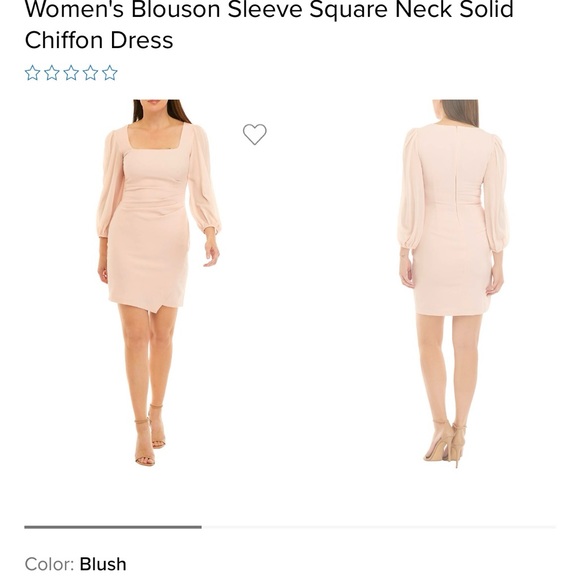Select the fifth rating star
580x580 pixels.
click(109, 73)
